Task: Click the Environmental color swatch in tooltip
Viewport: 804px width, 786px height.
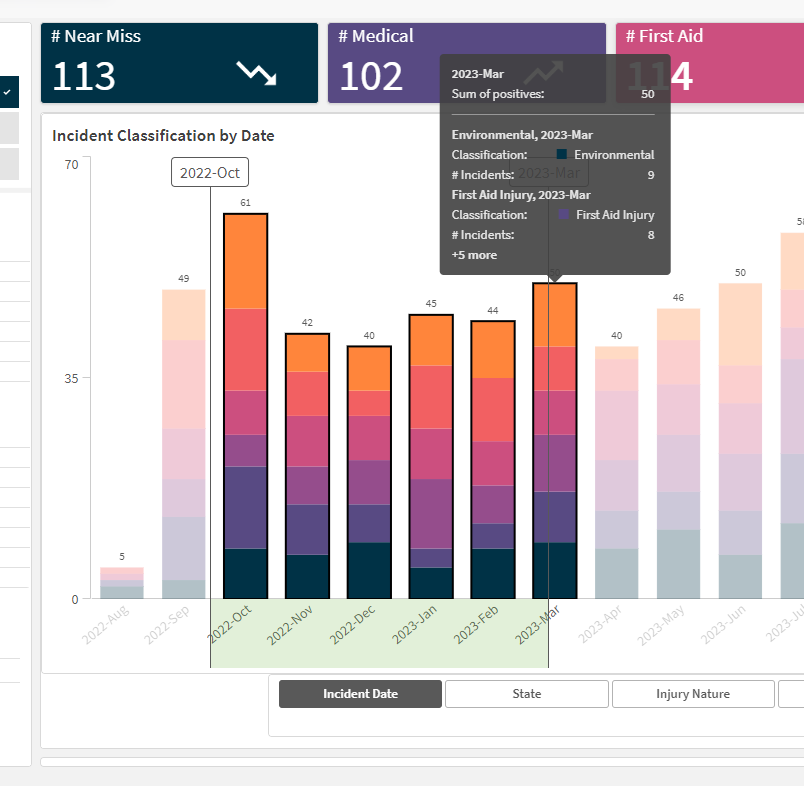Action: (x=562, y=155)
